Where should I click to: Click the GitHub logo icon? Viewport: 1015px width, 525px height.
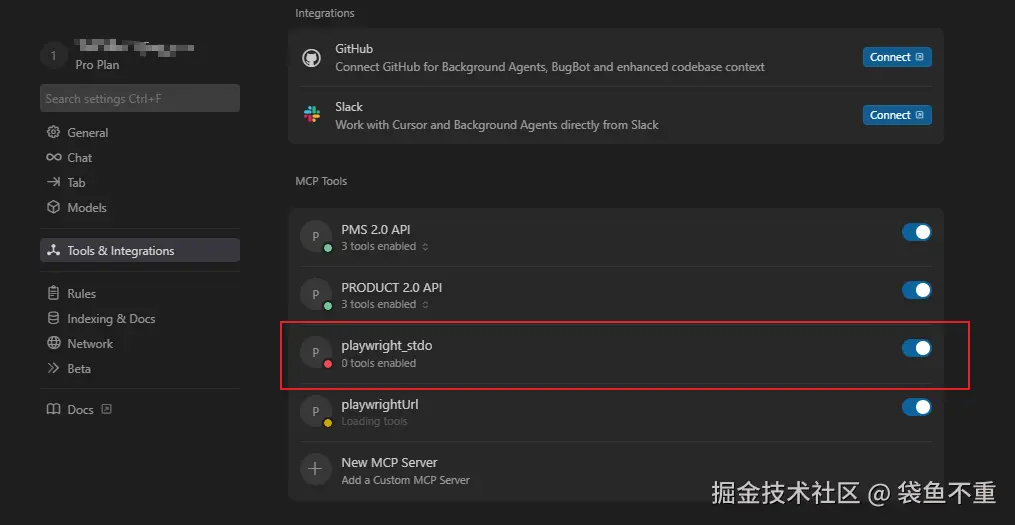[311, 58]
